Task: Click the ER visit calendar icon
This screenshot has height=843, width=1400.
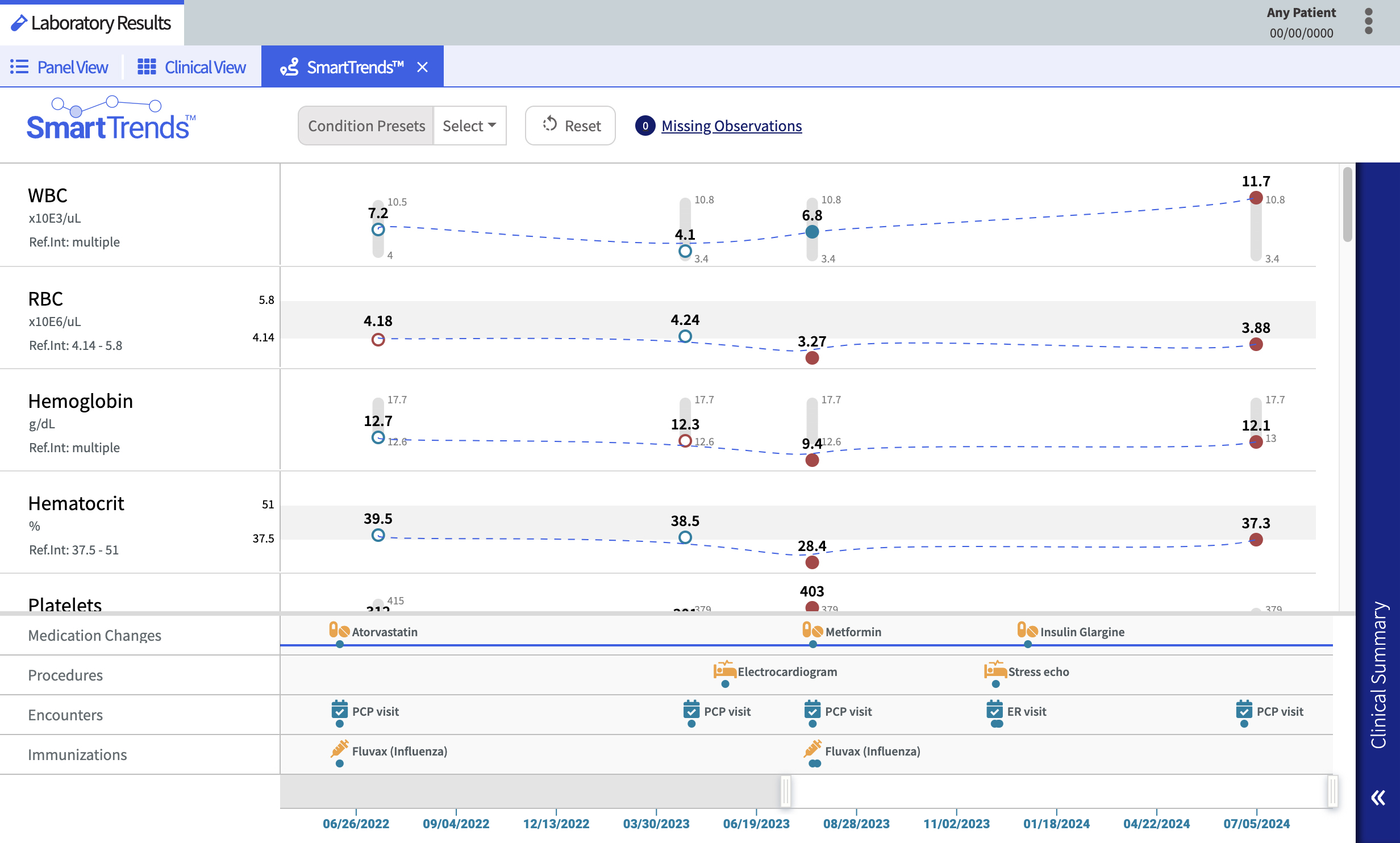Action: [x=994, y=710]
